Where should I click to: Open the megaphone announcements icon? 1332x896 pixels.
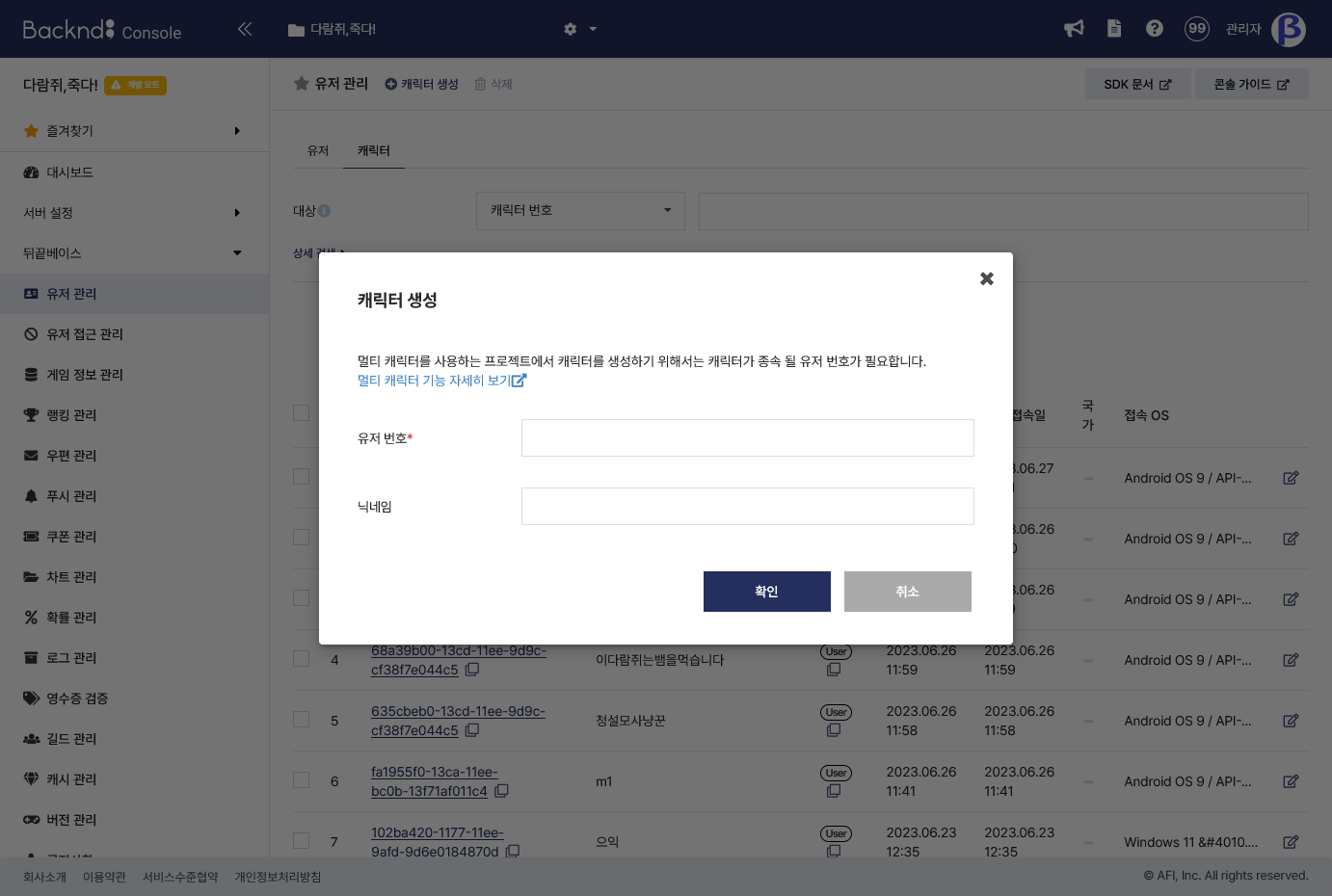(x=1074, y=29)
